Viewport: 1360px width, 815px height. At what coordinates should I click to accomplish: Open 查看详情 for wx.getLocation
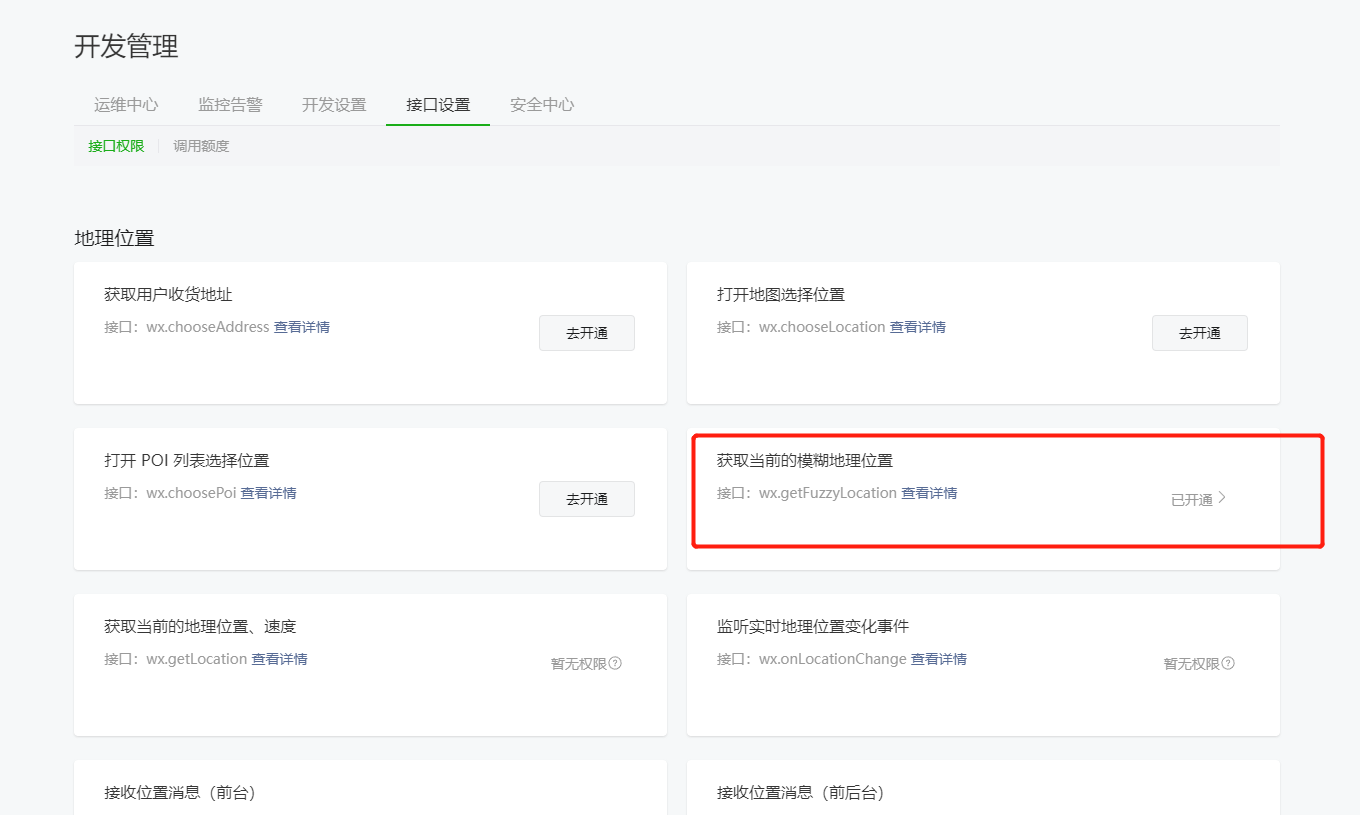280,659
